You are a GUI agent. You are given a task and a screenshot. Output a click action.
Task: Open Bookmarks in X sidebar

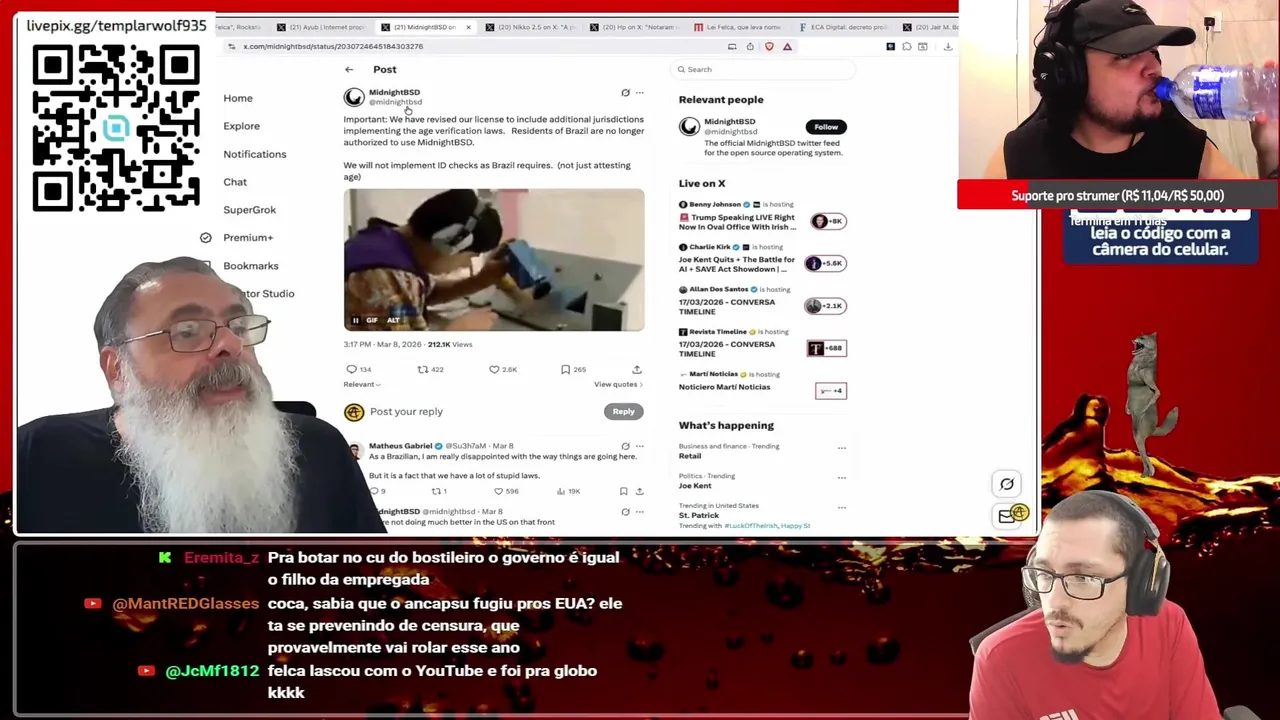point(250,266)
